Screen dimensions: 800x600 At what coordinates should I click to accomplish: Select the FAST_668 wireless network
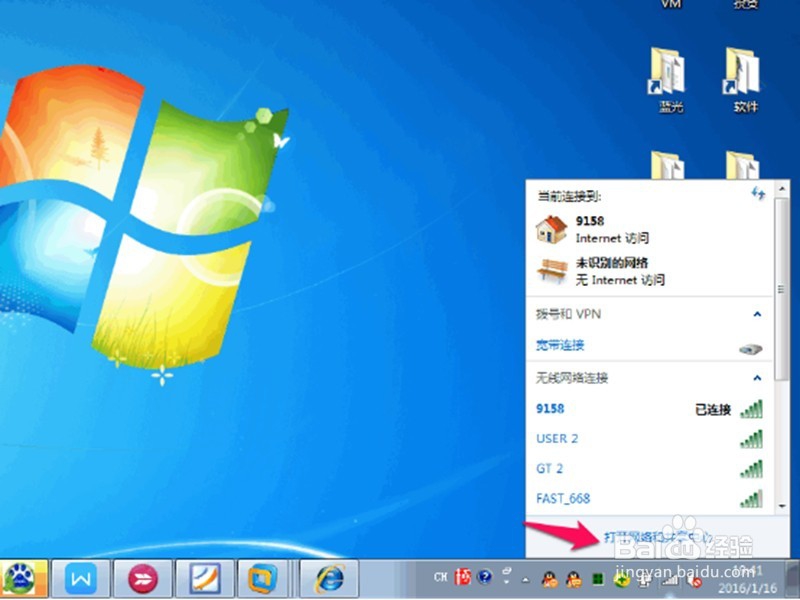point(649,498)
